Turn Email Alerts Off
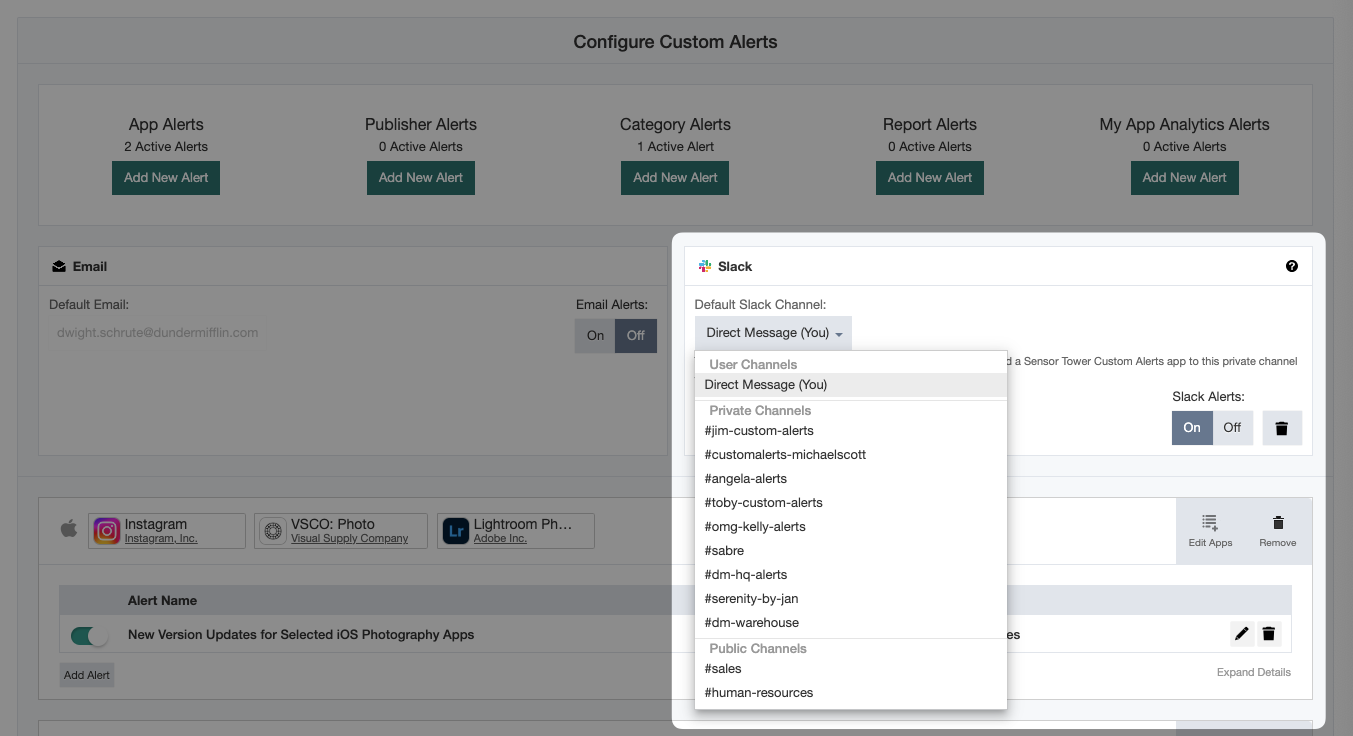 pos(636,336)
